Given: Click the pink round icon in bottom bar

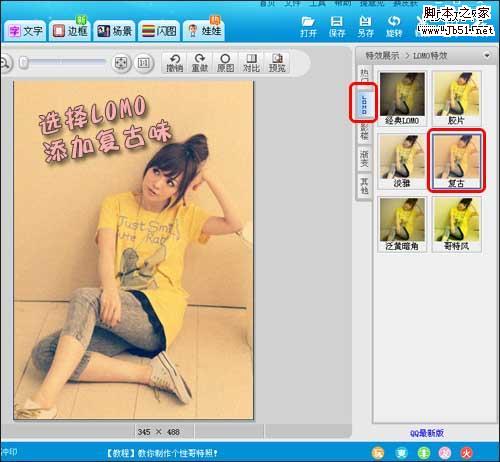Looking at the screenshot, I should coord(445,453).
